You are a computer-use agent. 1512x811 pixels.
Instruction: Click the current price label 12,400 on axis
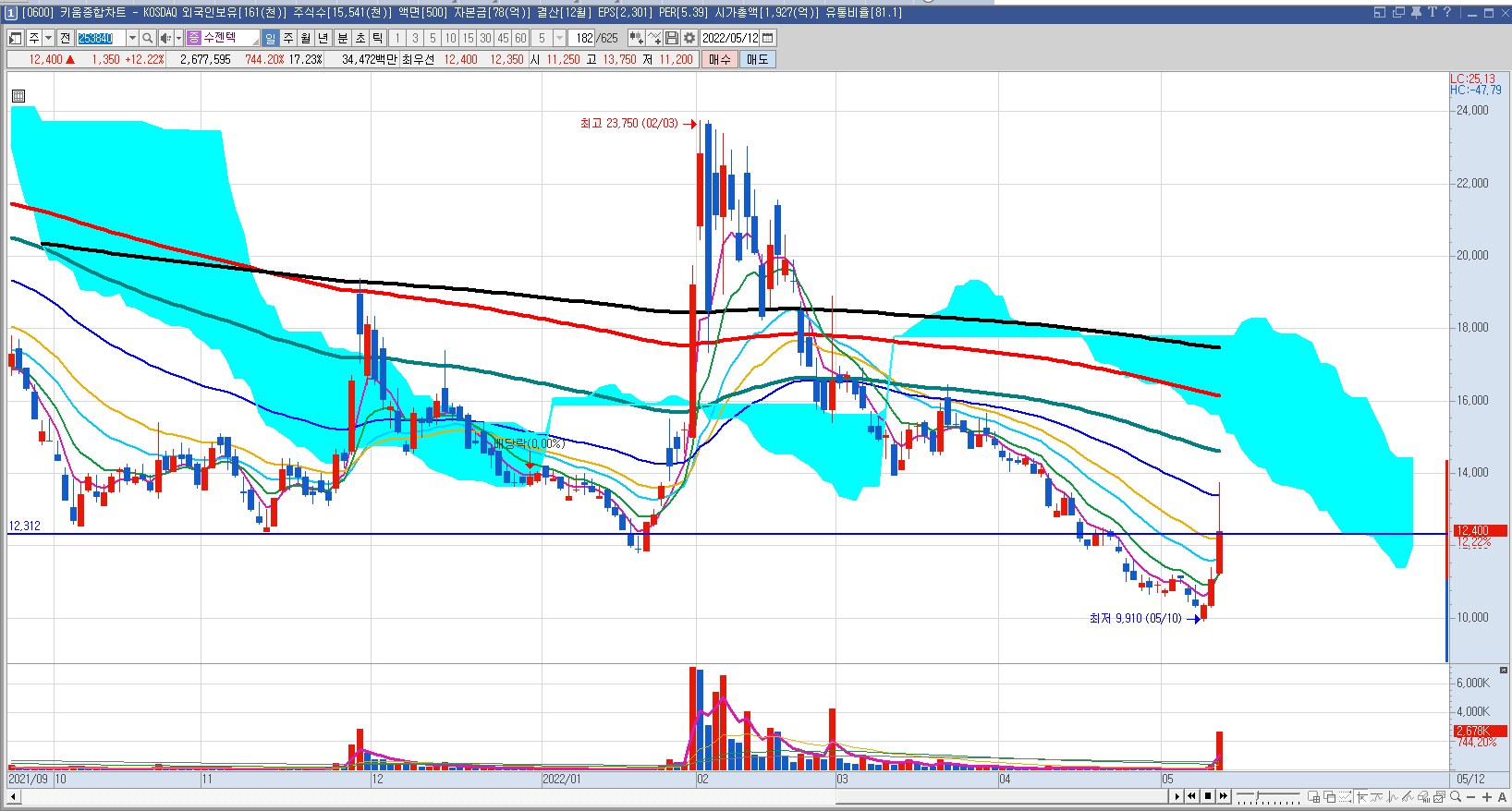[x=1480, y=530]
